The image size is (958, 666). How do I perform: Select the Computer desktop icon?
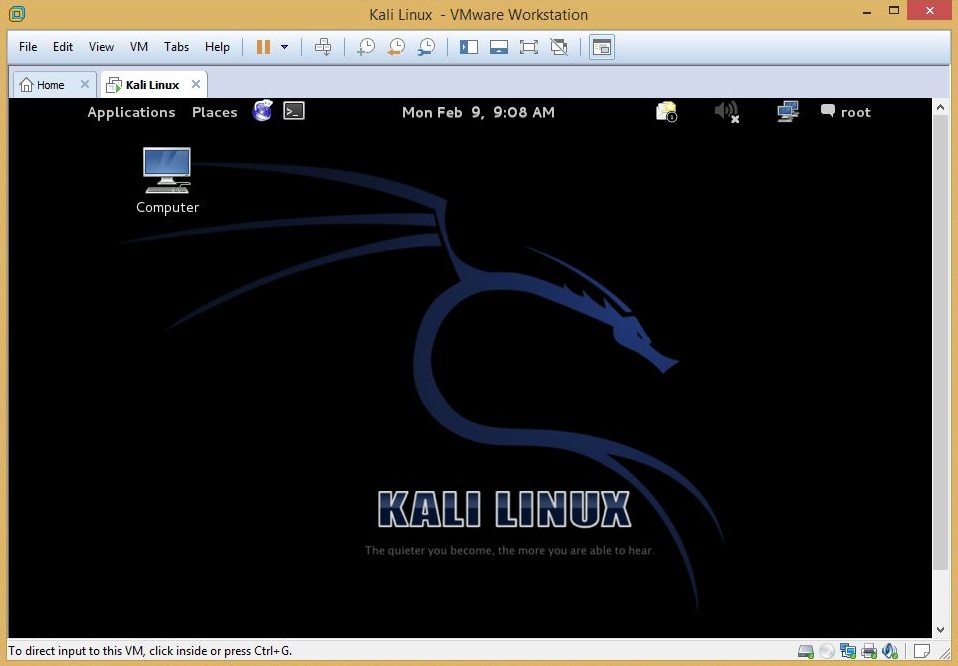pyautogui.click(x=167, y=180)
